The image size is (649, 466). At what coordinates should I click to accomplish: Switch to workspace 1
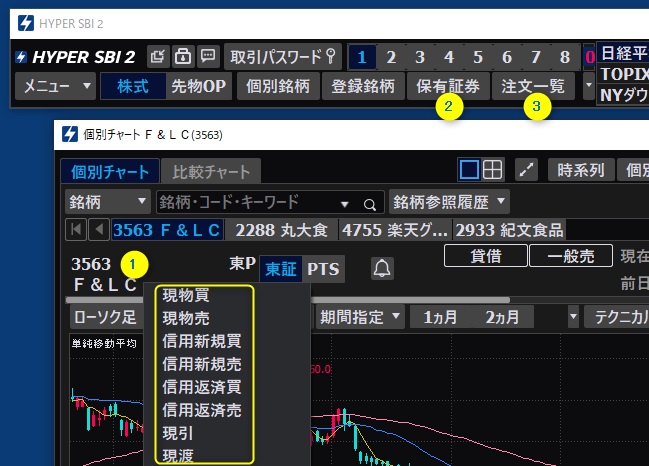click(362, 57)
